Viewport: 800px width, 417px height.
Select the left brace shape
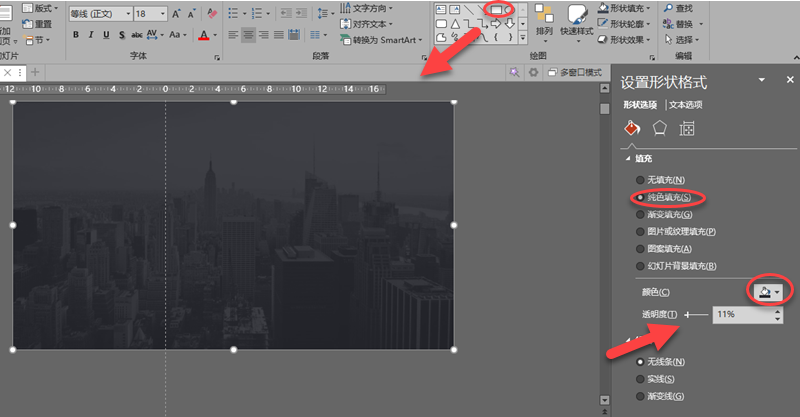tap(496, 37)
